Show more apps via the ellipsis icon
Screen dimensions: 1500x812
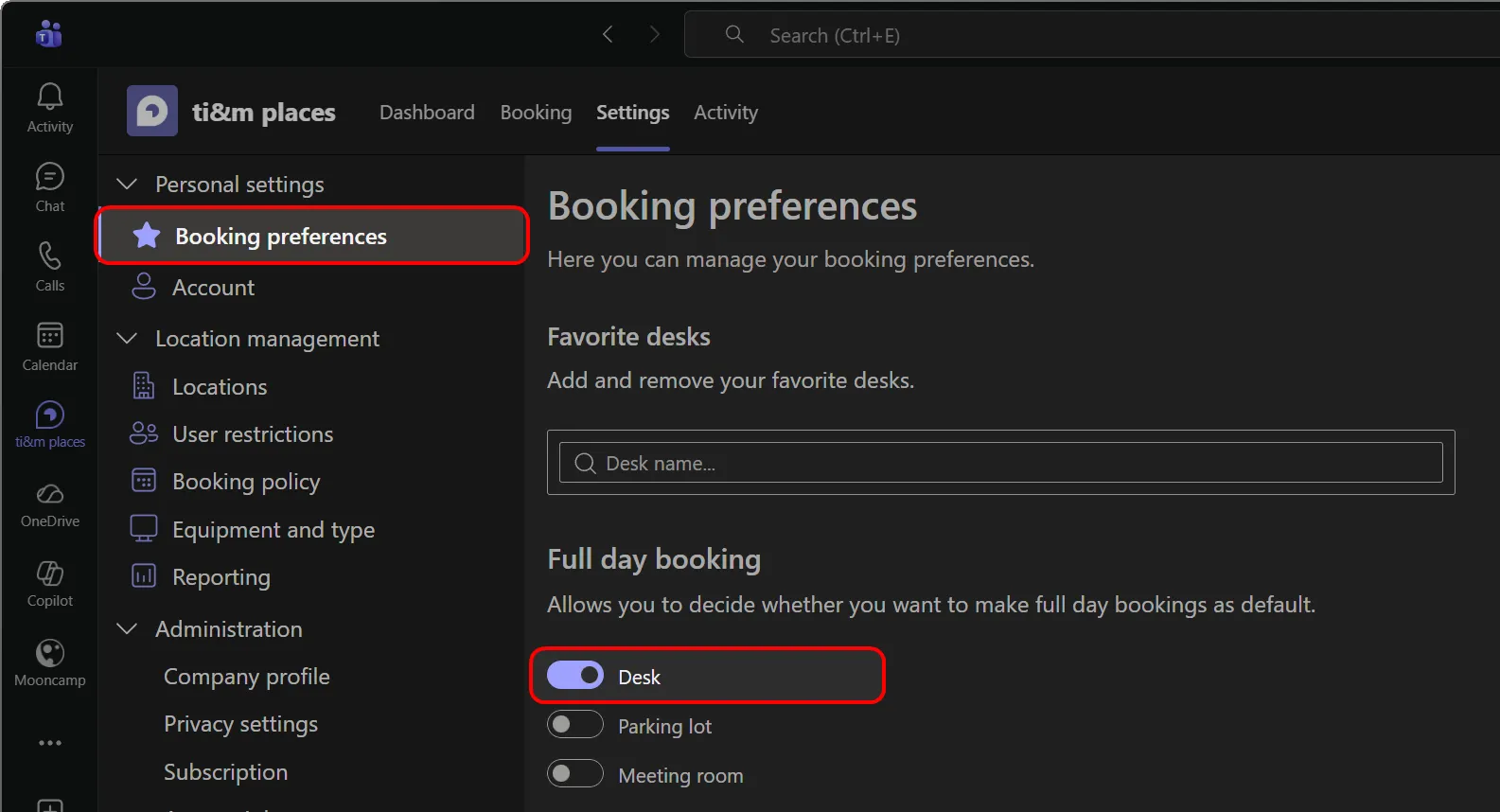(x=50, y=743)
